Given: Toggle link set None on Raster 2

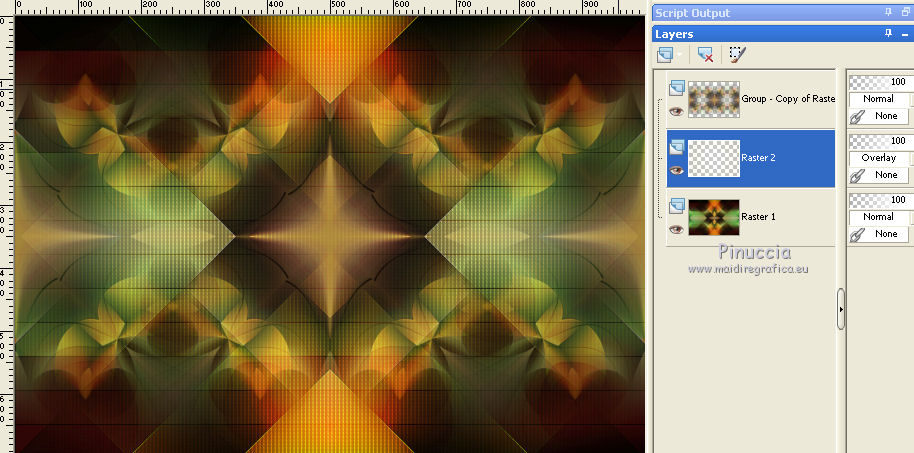Looking at the screenshot, I should point(879,175).
